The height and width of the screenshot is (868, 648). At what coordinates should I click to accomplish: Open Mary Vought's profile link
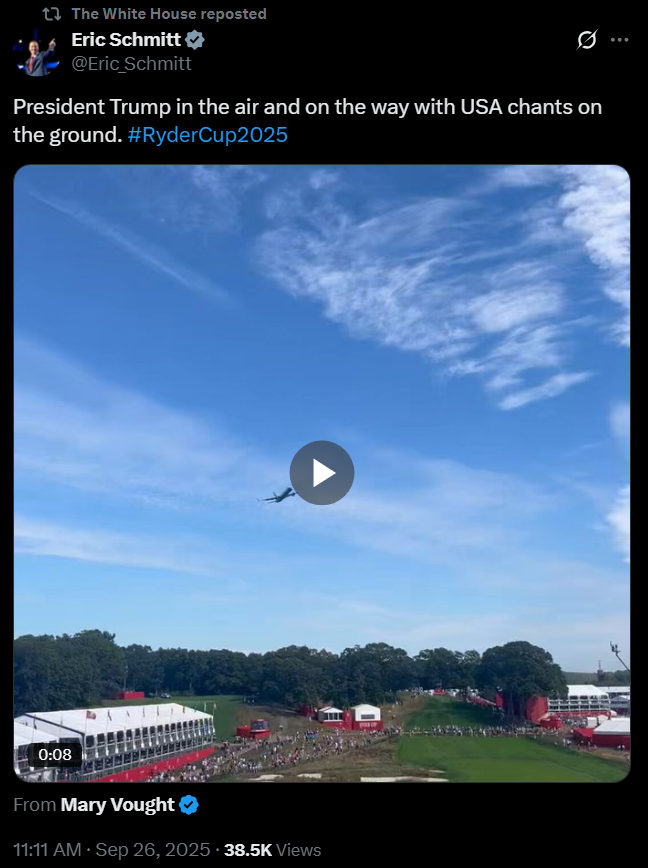117,805
